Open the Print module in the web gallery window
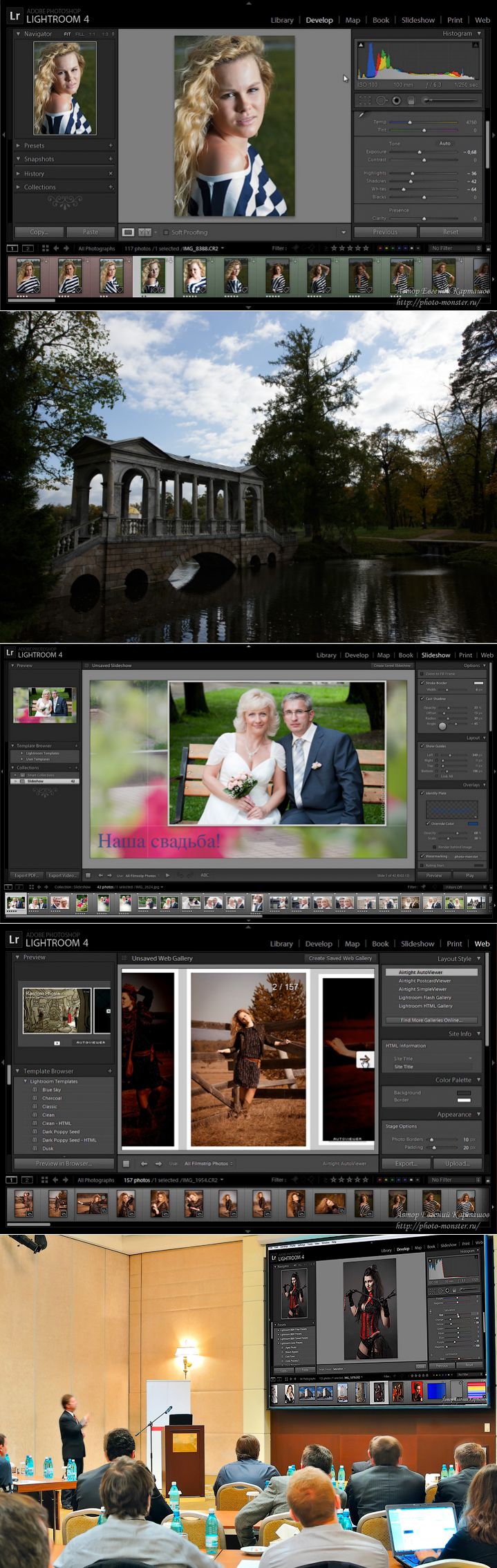The height and width of the screenshot is (1568, 497). pos(454,944)
